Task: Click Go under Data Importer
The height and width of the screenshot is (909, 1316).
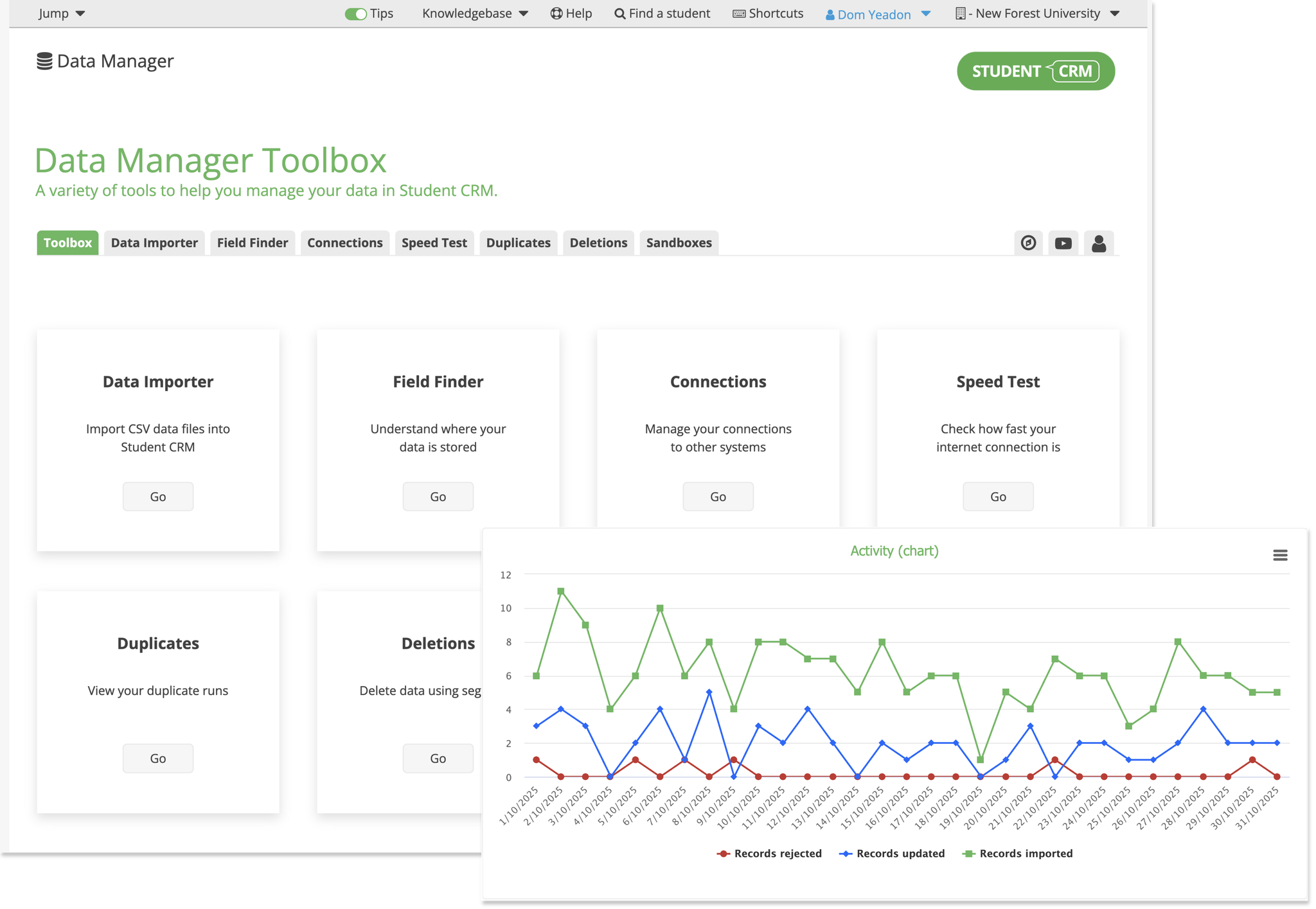Action: pyautogui.click(x=158, y=497)
